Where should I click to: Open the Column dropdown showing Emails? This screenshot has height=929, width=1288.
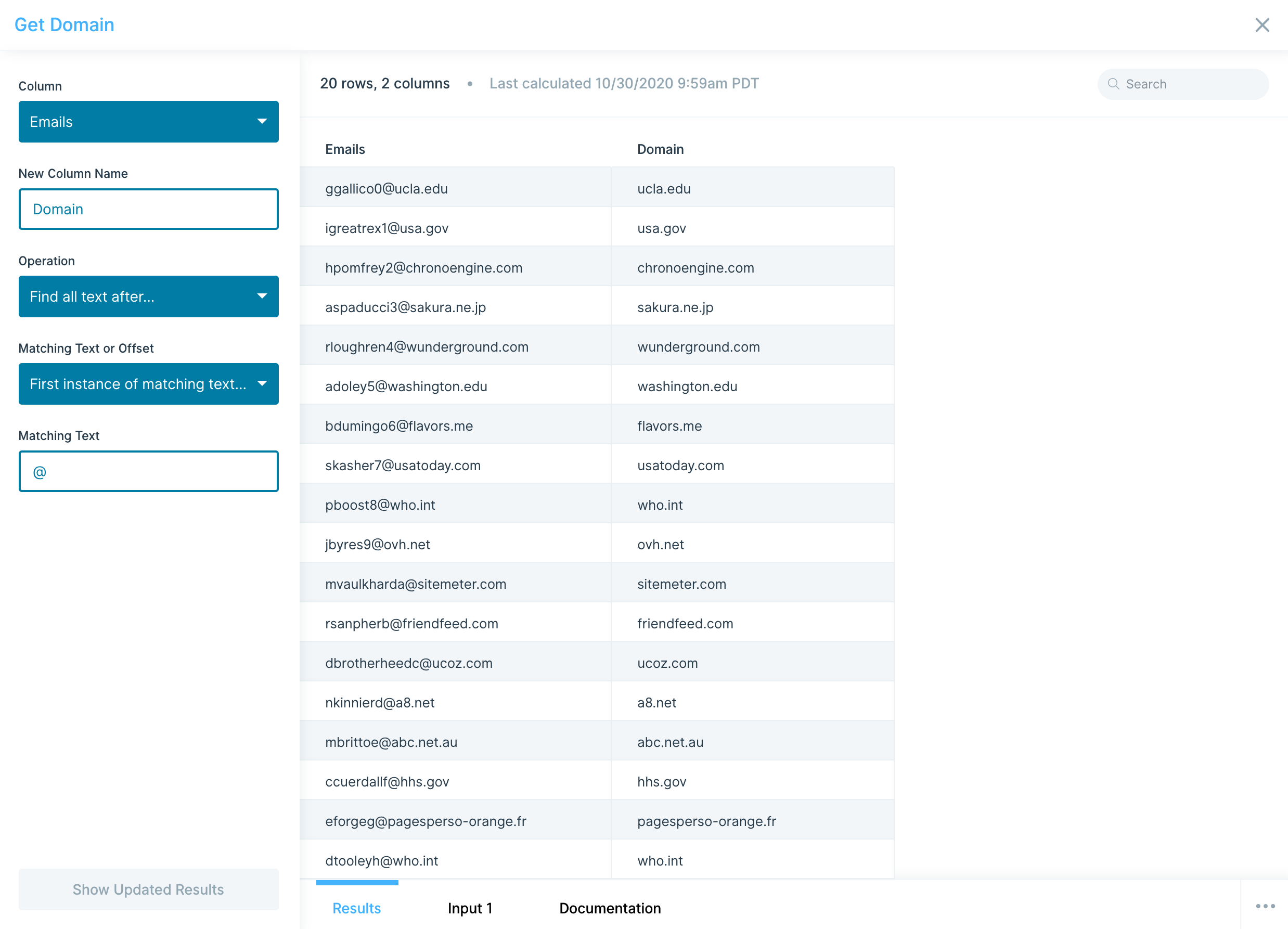[x=149, y=122]
